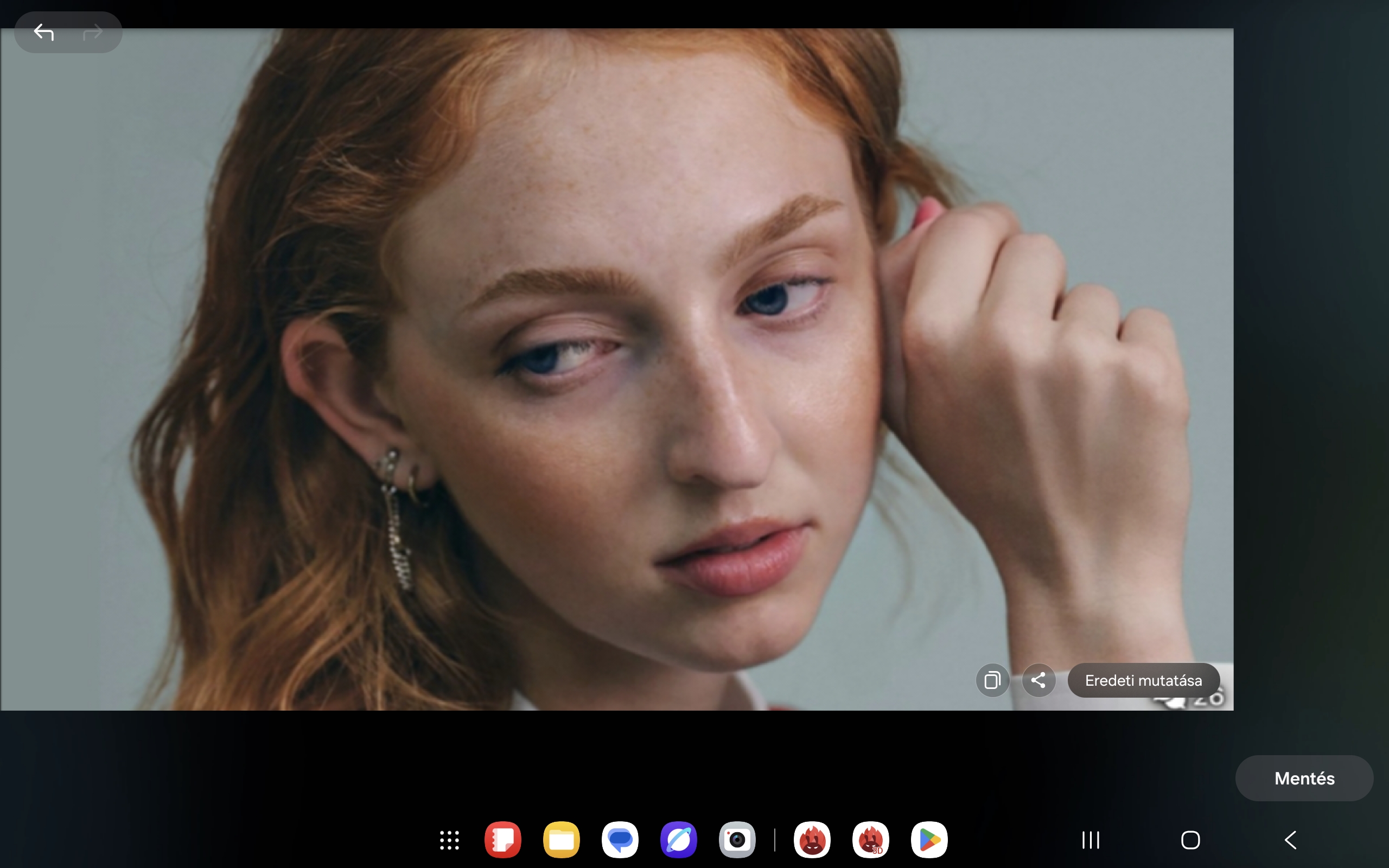
Task: Click the redo arrow button
Action: (x=92, y=32)
